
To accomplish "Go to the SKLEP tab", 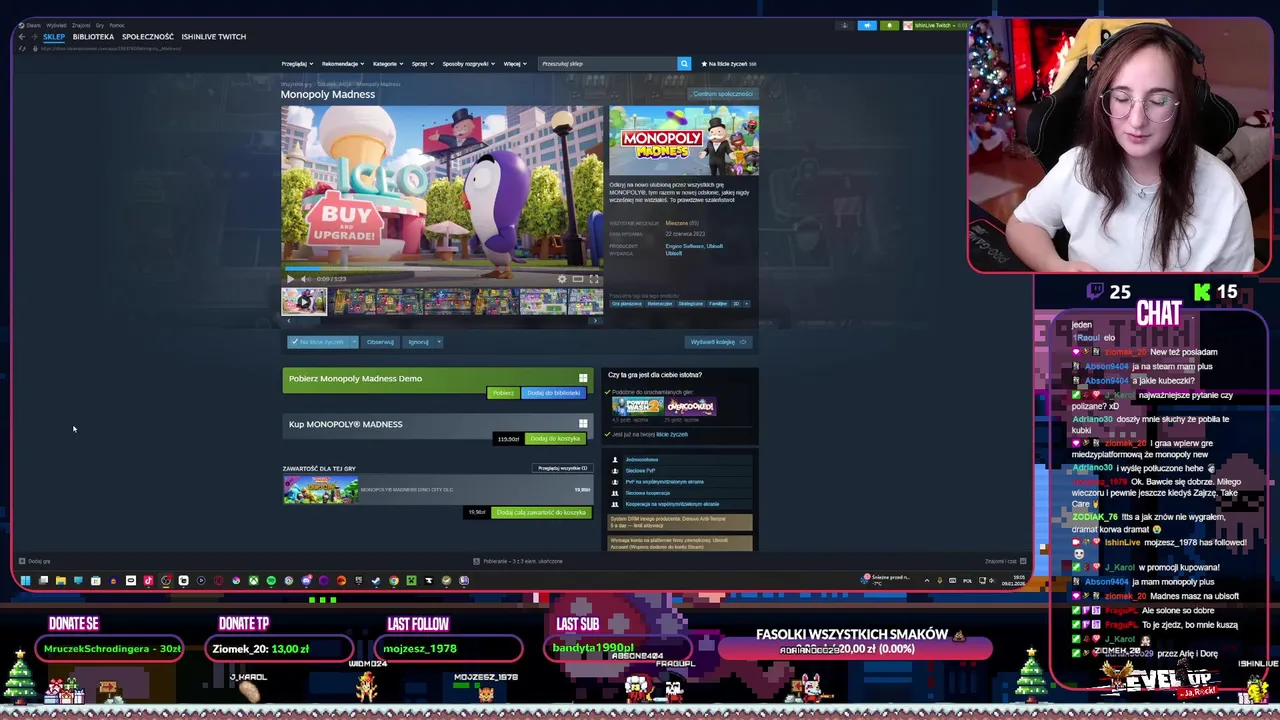I will (54, 37).
